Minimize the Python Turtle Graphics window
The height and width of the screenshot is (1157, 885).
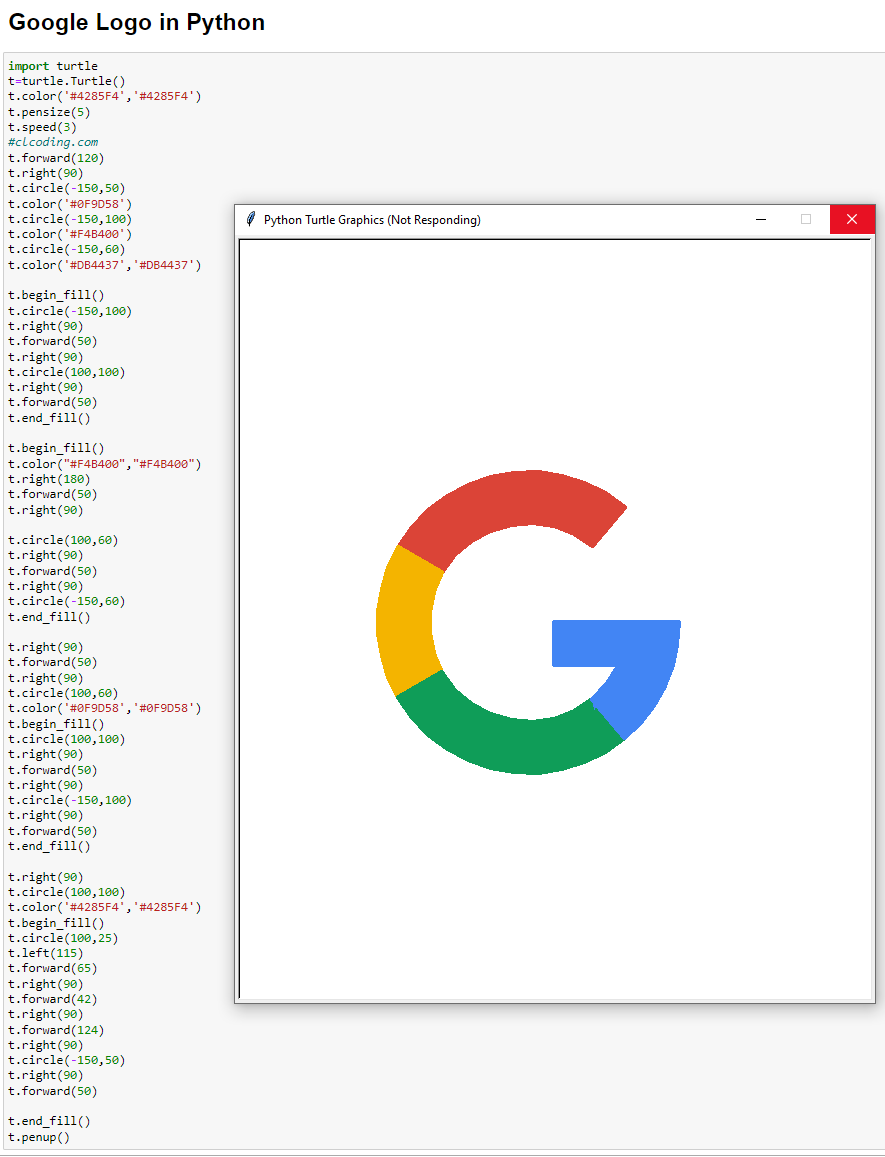761,219
